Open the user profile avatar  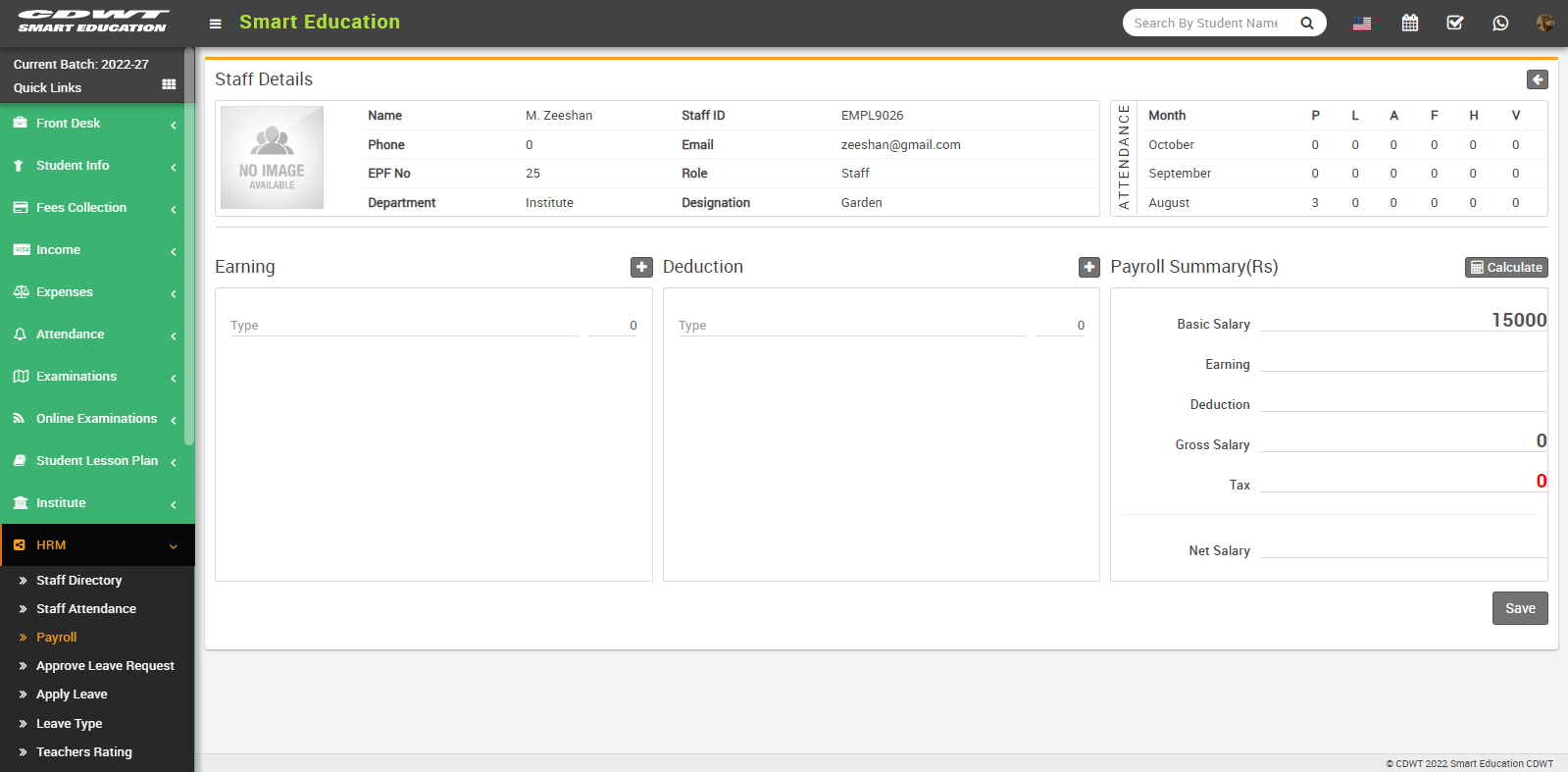[x=1545, y=23]
